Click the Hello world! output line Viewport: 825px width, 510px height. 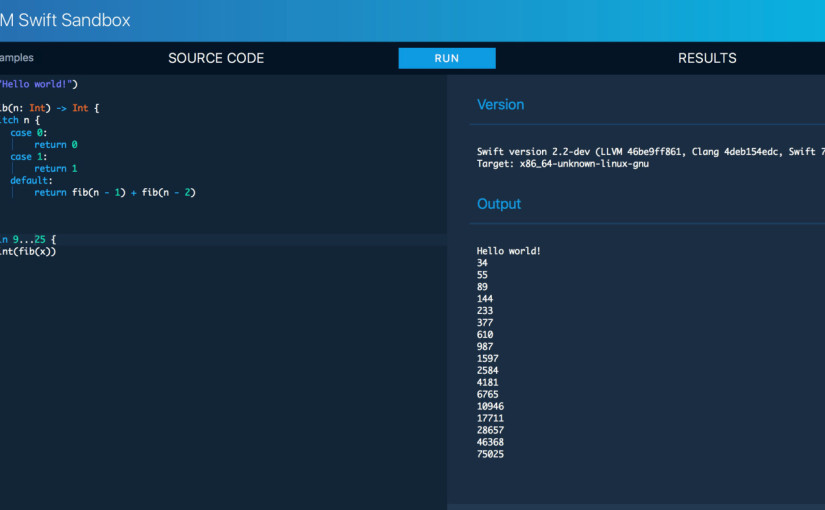(x=509, y=251)
